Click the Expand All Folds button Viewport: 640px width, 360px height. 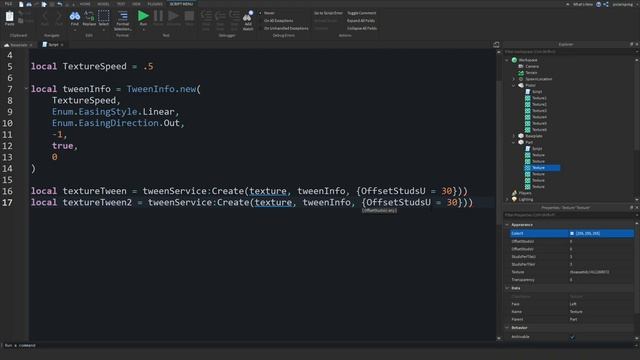[361, 21]
